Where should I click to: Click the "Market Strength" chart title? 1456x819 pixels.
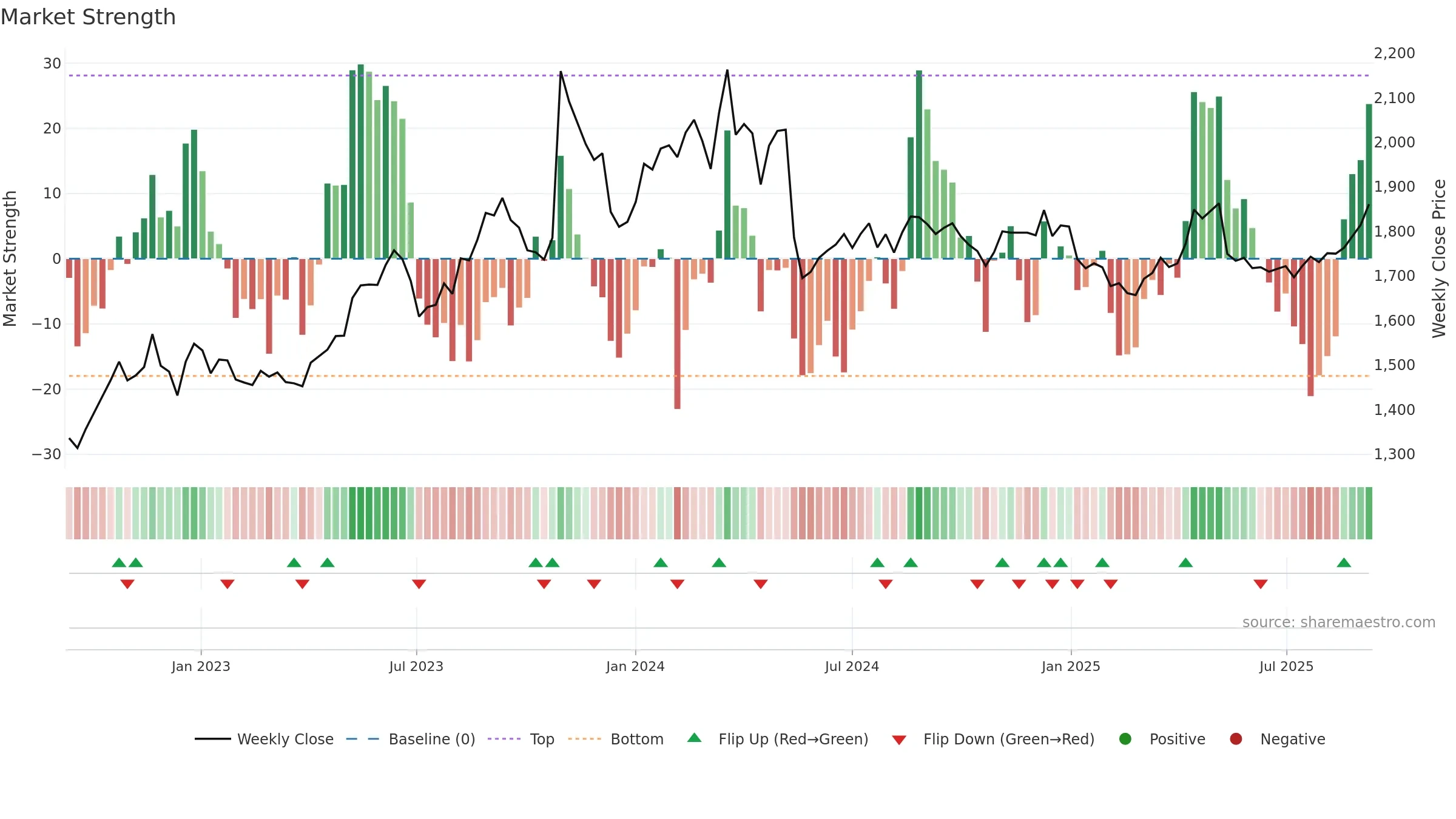(88, 17)
